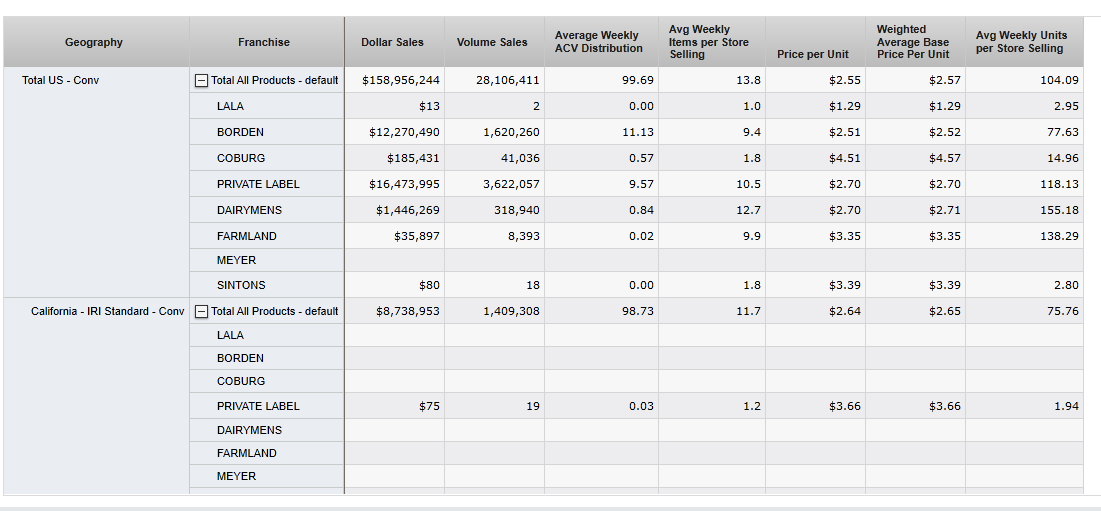Click the SINTONS franchise row label
Viewport: 1101px width, 511px height.
point(241,285)
